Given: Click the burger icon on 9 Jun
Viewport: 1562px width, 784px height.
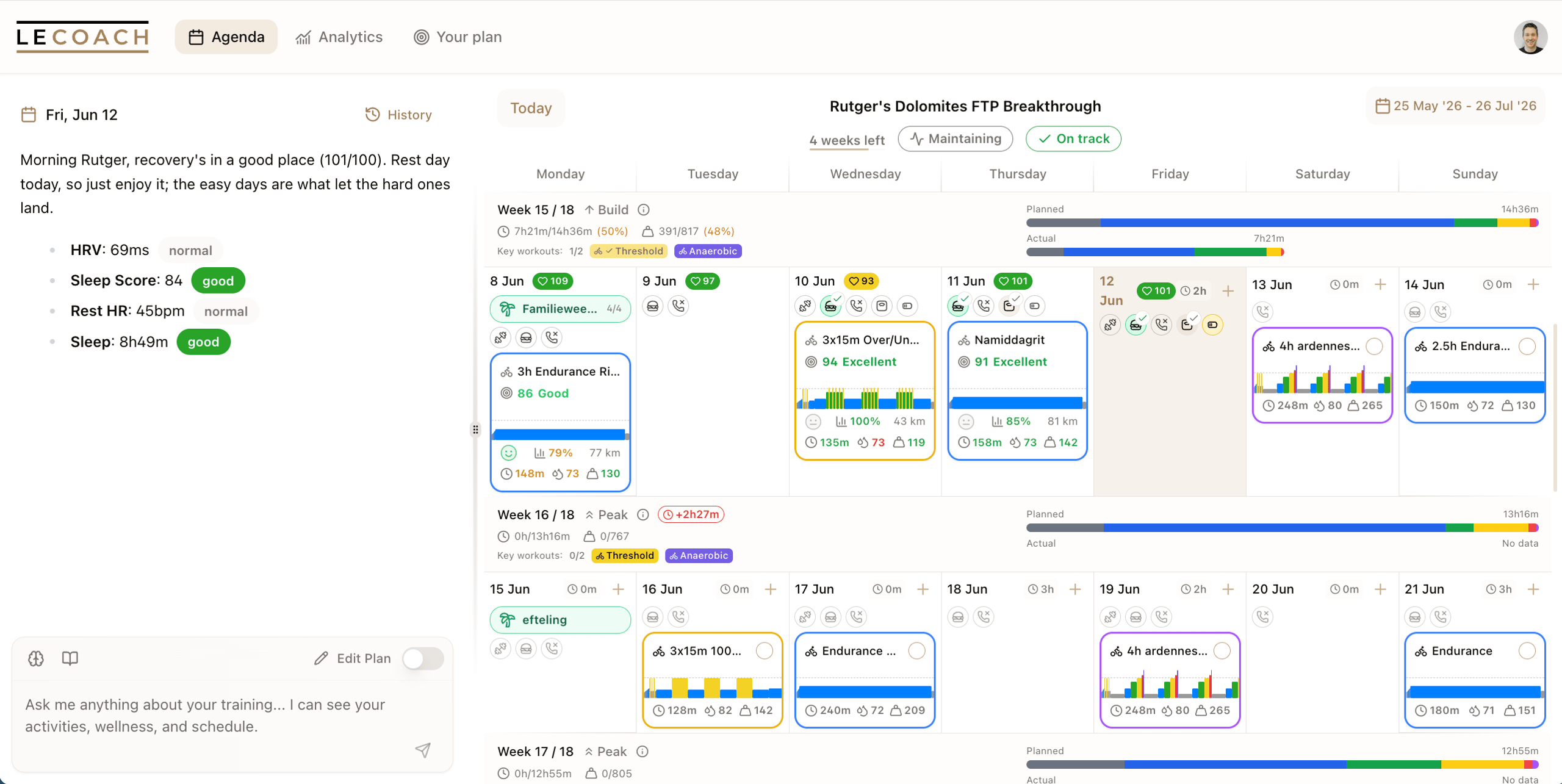Looking at the screenshot, I should (x=653, y=306).
